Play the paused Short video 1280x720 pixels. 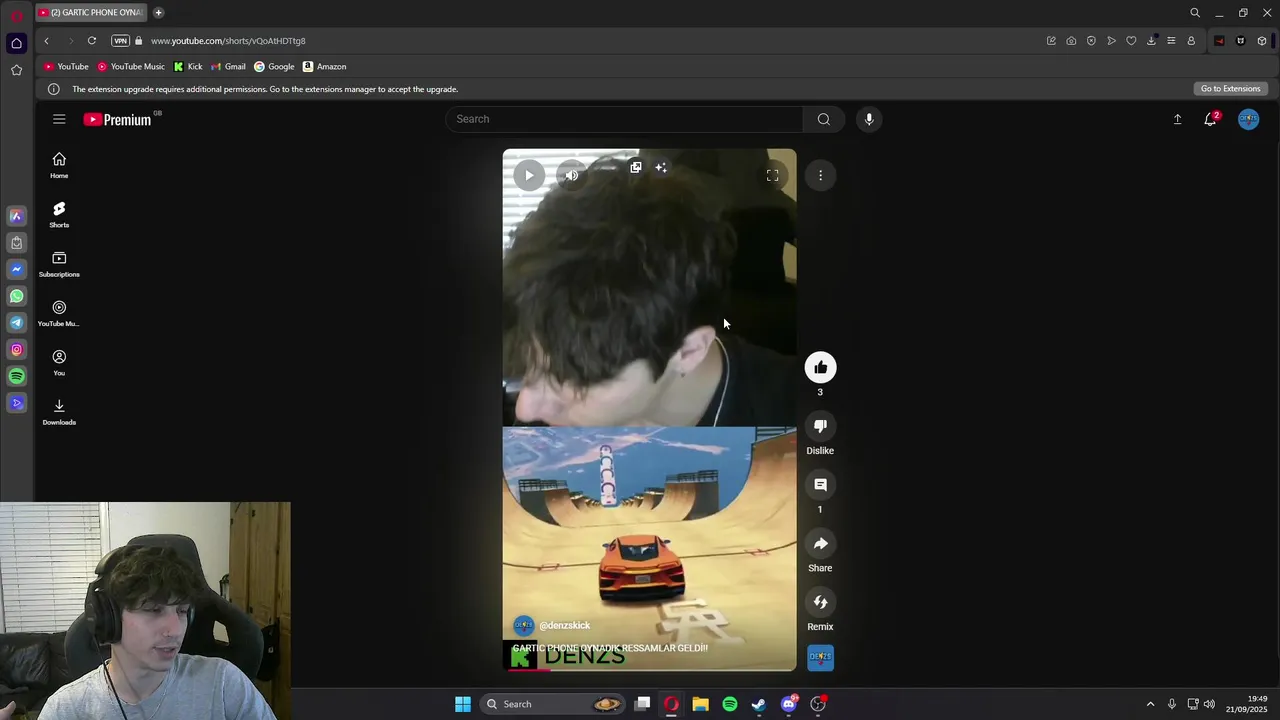pos(529,175)
